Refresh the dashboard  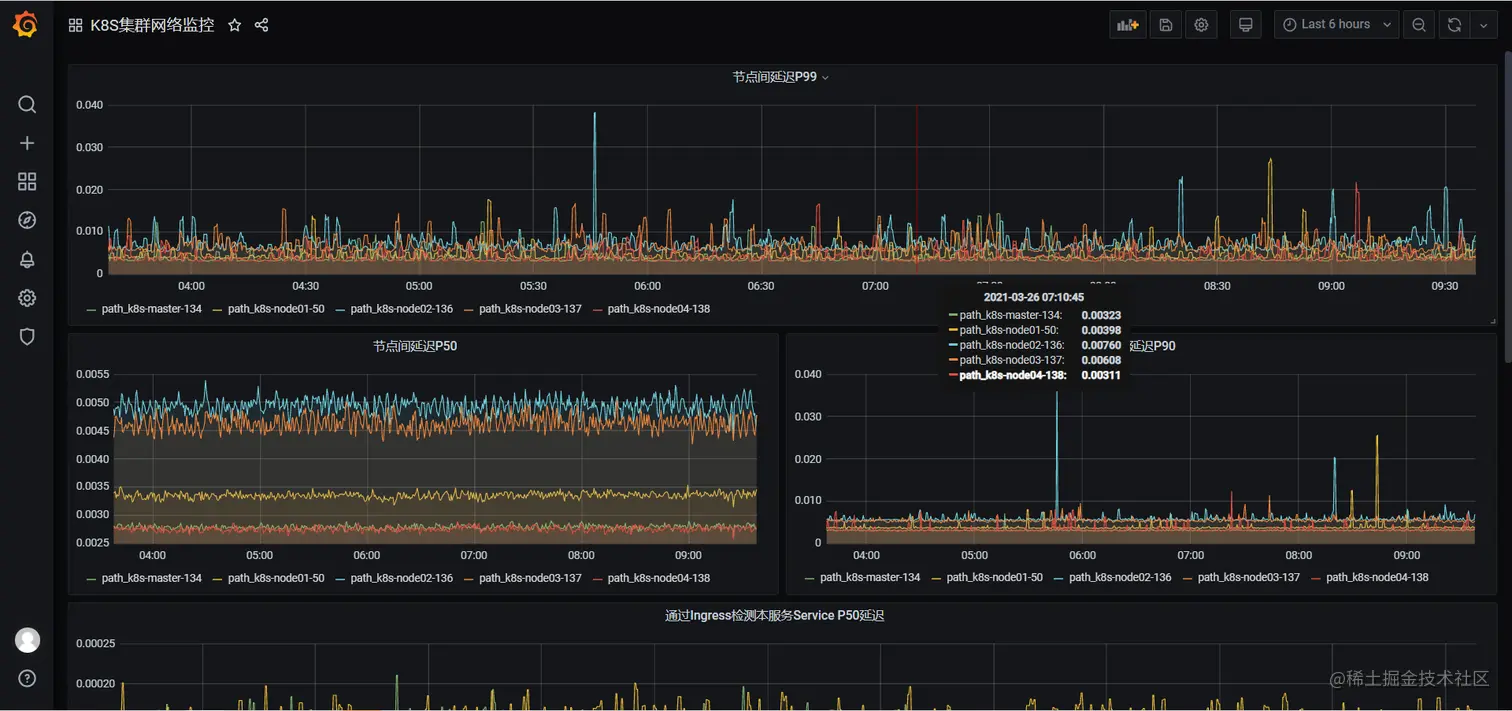click(x=1454, y=25)
